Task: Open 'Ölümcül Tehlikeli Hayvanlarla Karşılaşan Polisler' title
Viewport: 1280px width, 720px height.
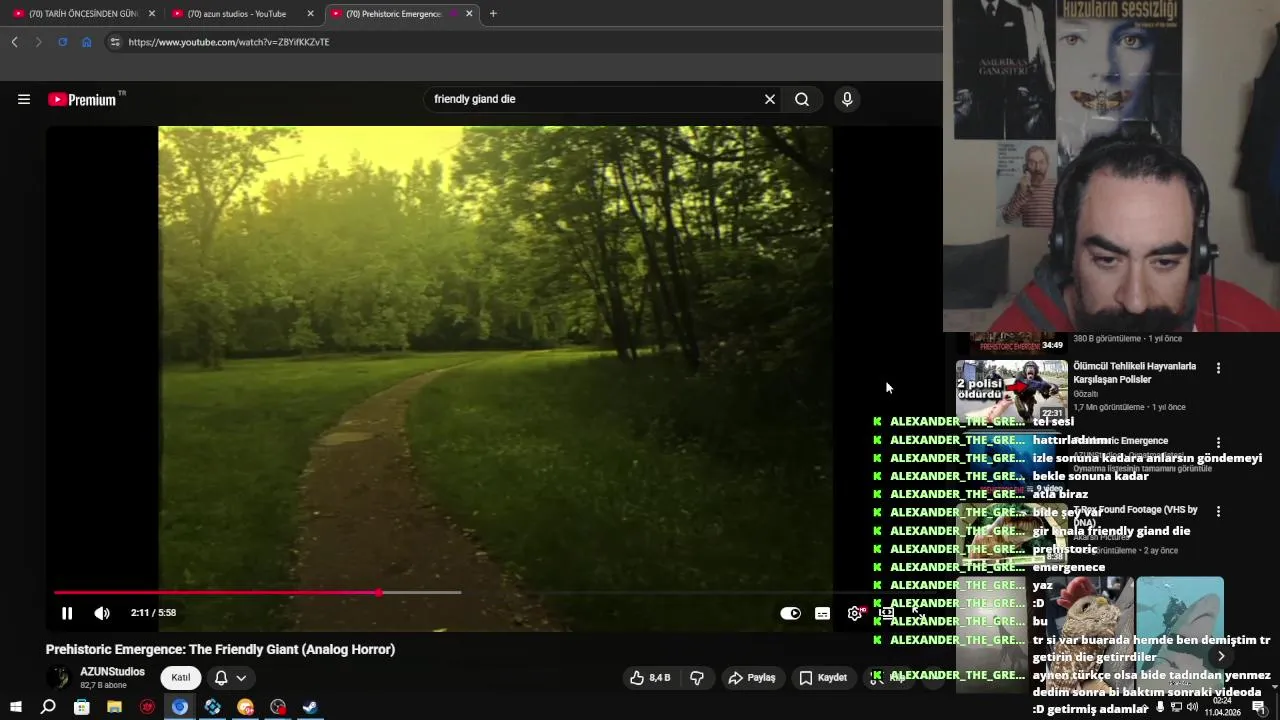Action: 1134,373
